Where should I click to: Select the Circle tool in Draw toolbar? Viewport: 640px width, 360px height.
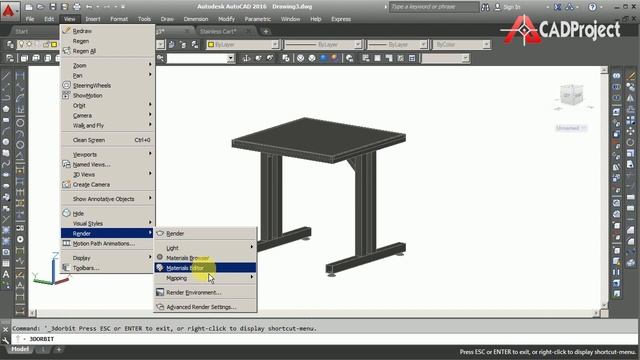point(6,142)
